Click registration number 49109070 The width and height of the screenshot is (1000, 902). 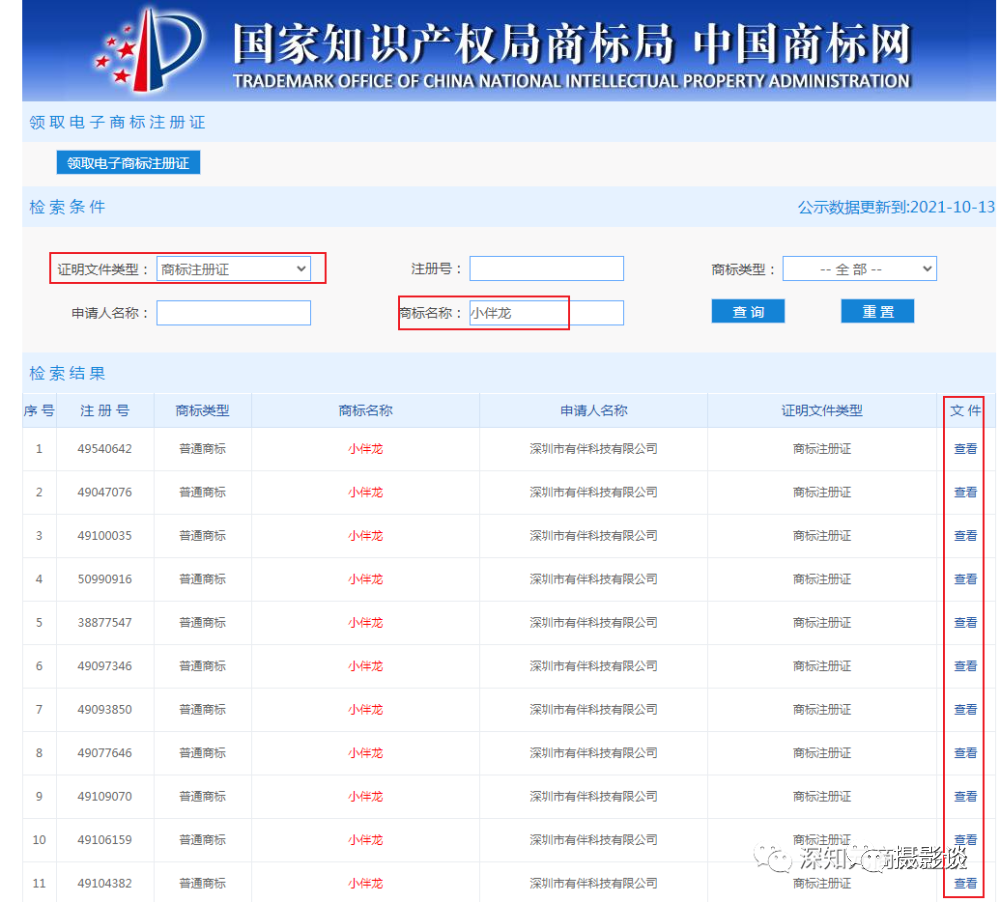(x=105, y=796)
